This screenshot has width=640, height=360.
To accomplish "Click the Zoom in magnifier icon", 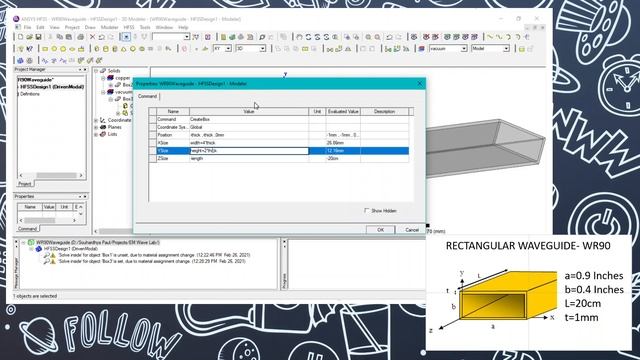I will click(x=369, y=37).
